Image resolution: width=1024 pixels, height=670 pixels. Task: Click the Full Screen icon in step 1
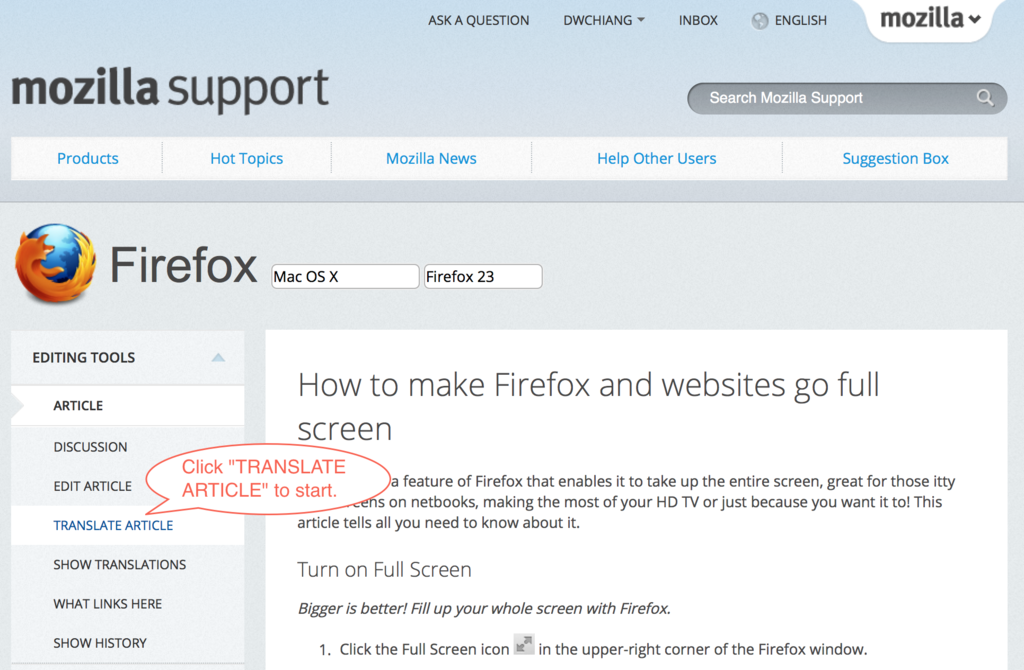(524, 645)
